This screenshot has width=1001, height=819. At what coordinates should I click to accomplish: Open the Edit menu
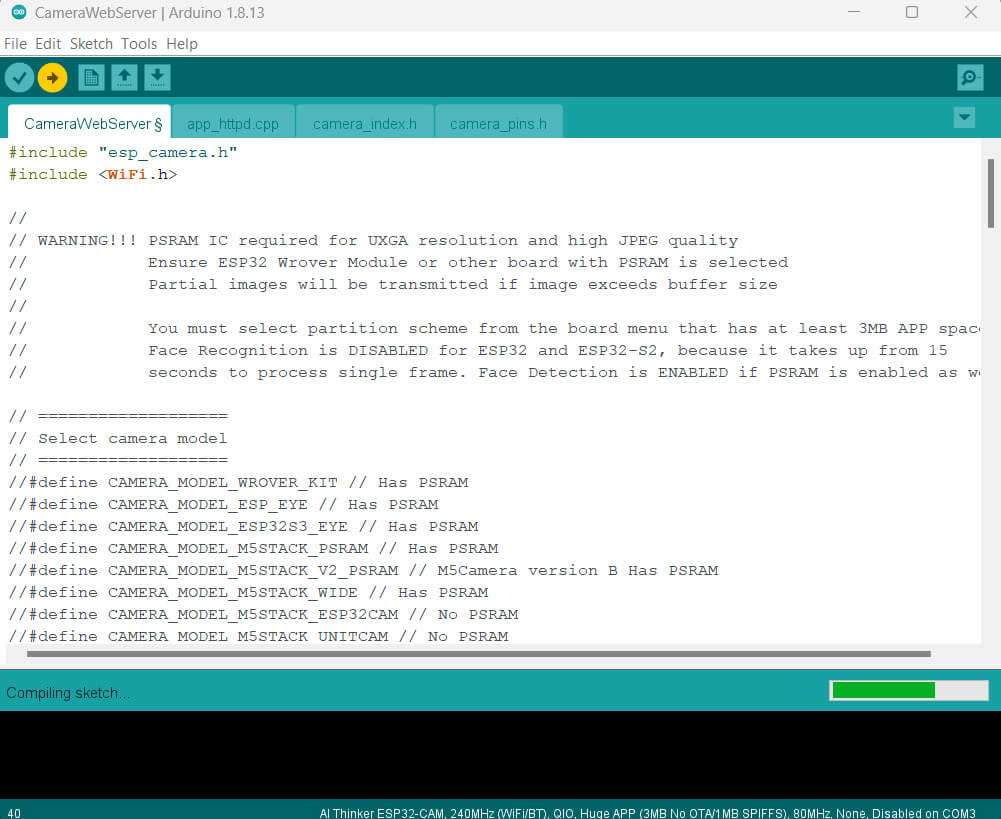(48, 44)
